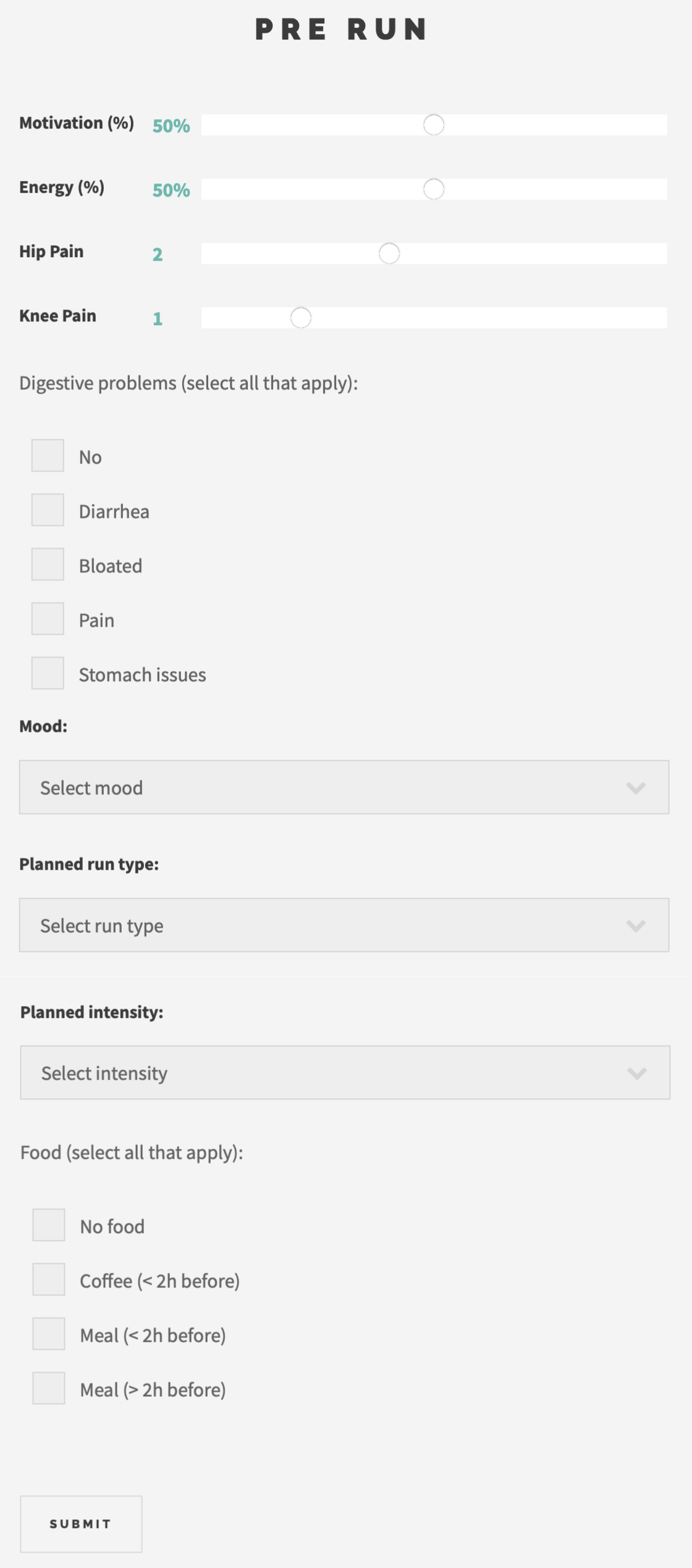Screen dimensions: 692x1568
Task: Adjust the Hip Pain slider
Action: 390,253
